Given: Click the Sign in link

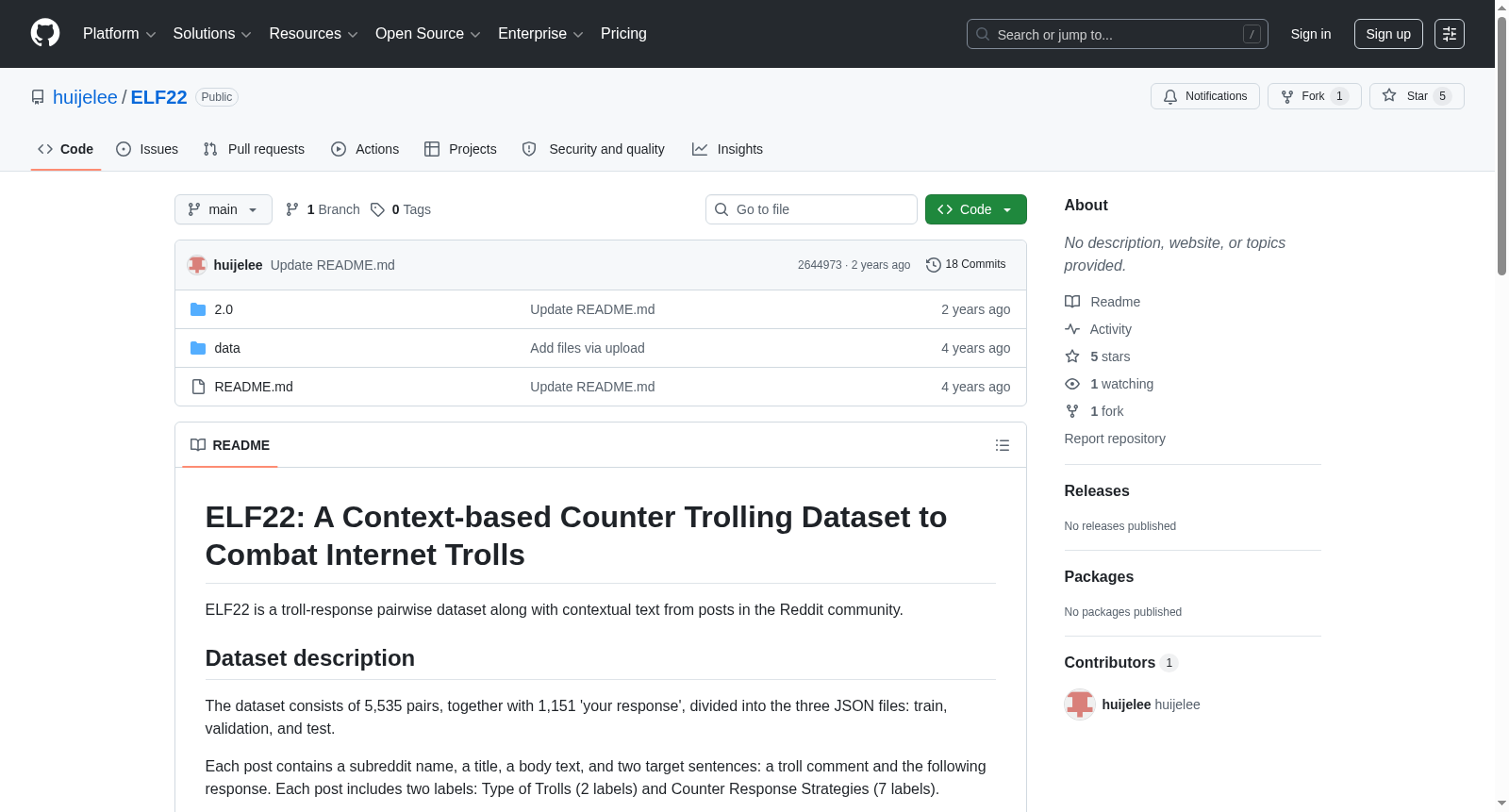Looking at the screenshot, I should [1311, 34].
